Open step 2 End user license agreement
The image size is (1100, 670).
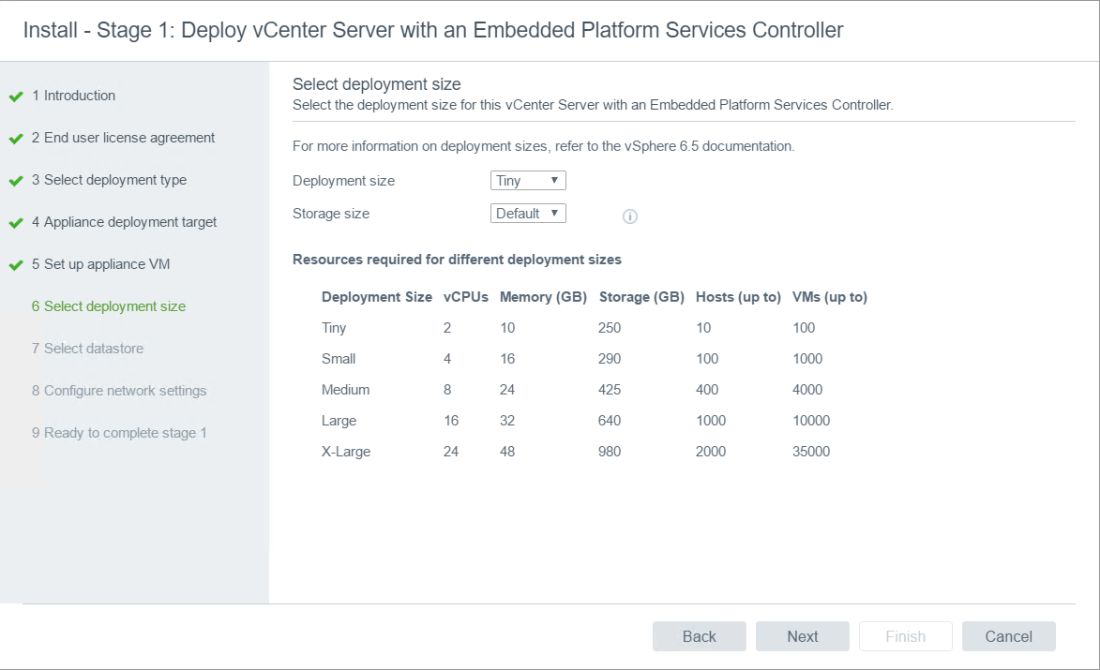tap(128, 138)
